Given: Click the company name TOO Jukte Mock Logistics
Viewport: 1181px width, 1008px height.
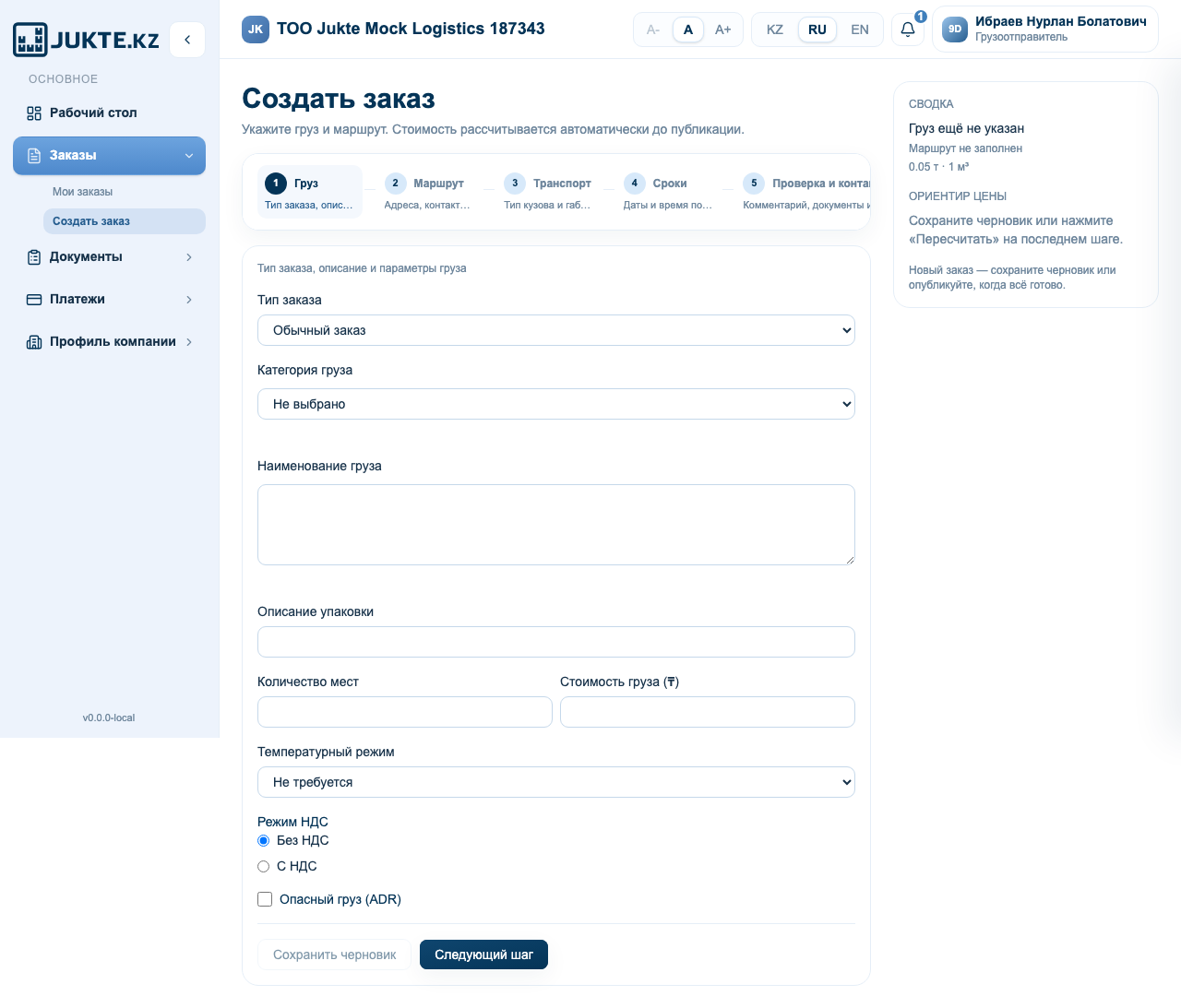Looking at the screenshot, I should pos(411,29).
